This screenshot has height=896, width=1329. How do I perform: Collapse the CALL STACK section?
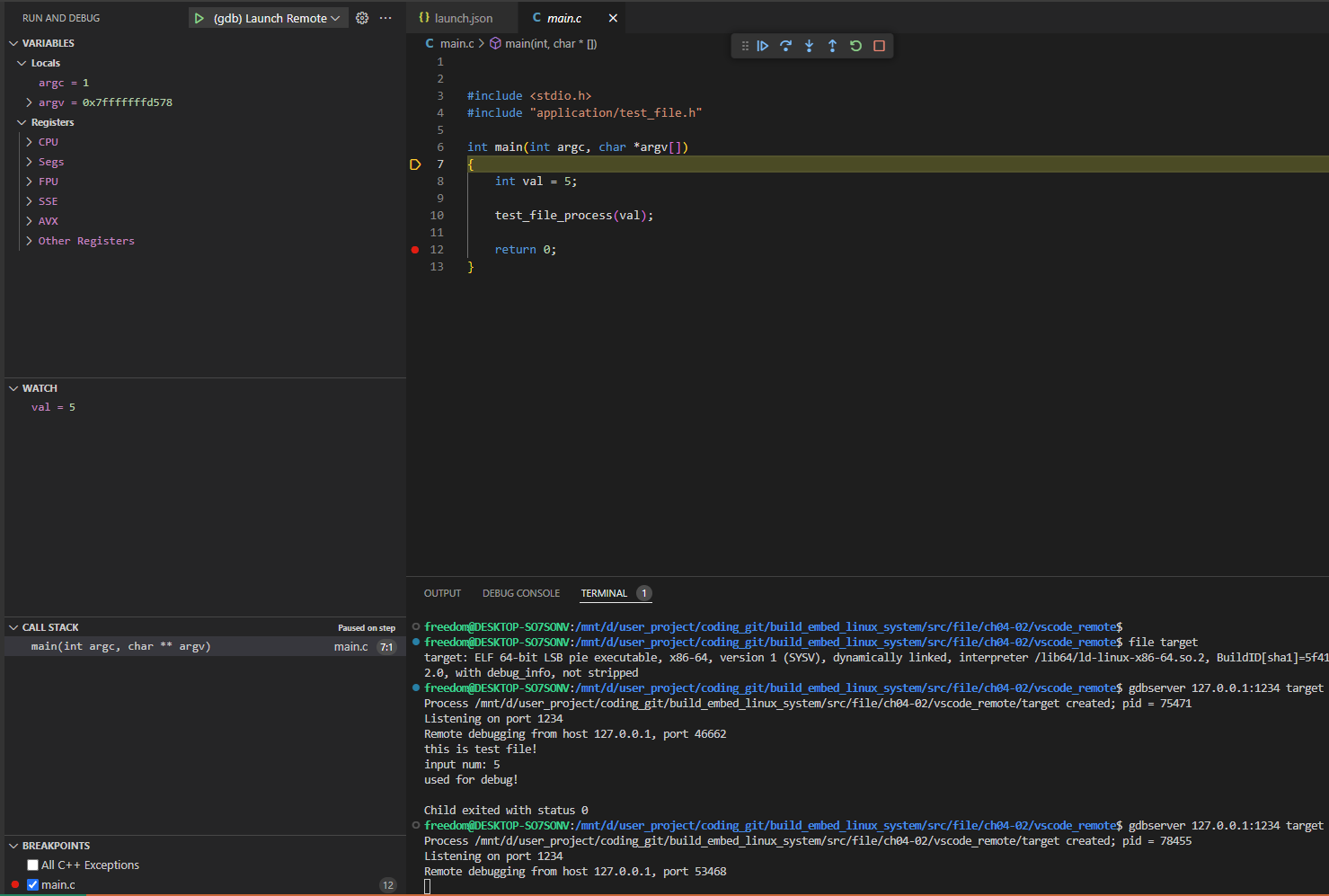click(x=13, y=627)
